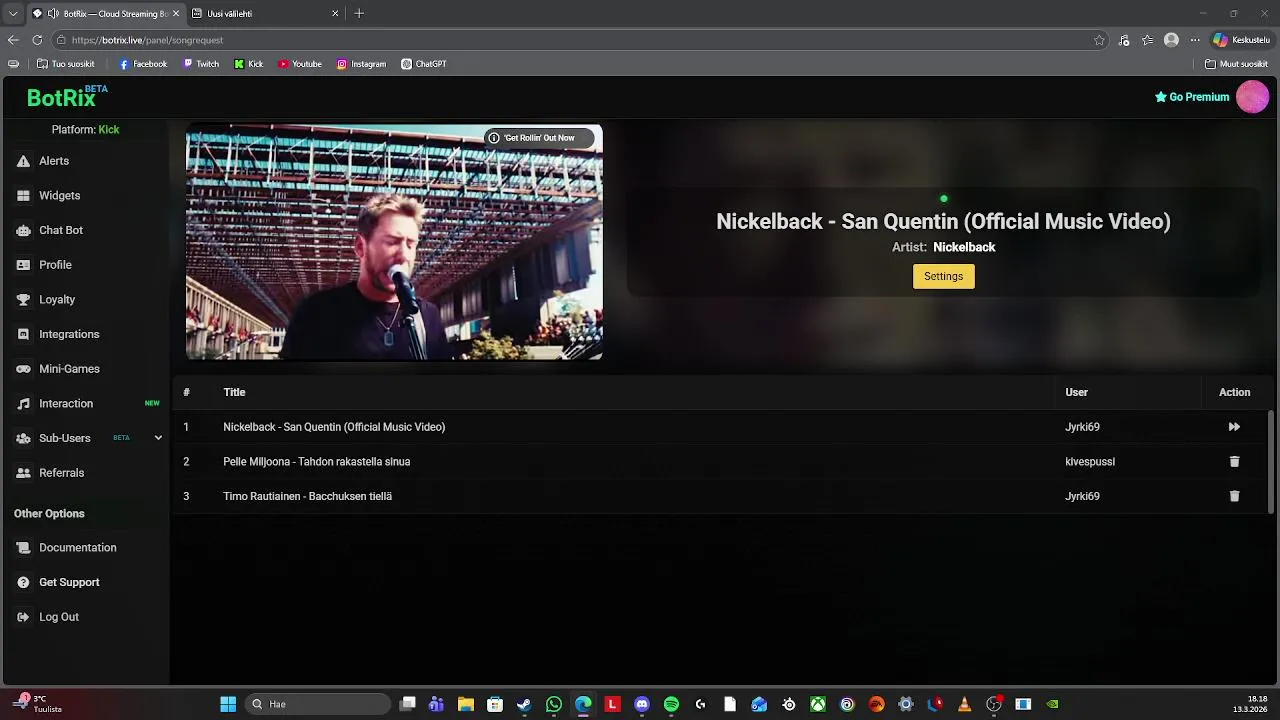Click user kivespussi in the queue
The image size is (1280, 720).
pos(1090,462)
